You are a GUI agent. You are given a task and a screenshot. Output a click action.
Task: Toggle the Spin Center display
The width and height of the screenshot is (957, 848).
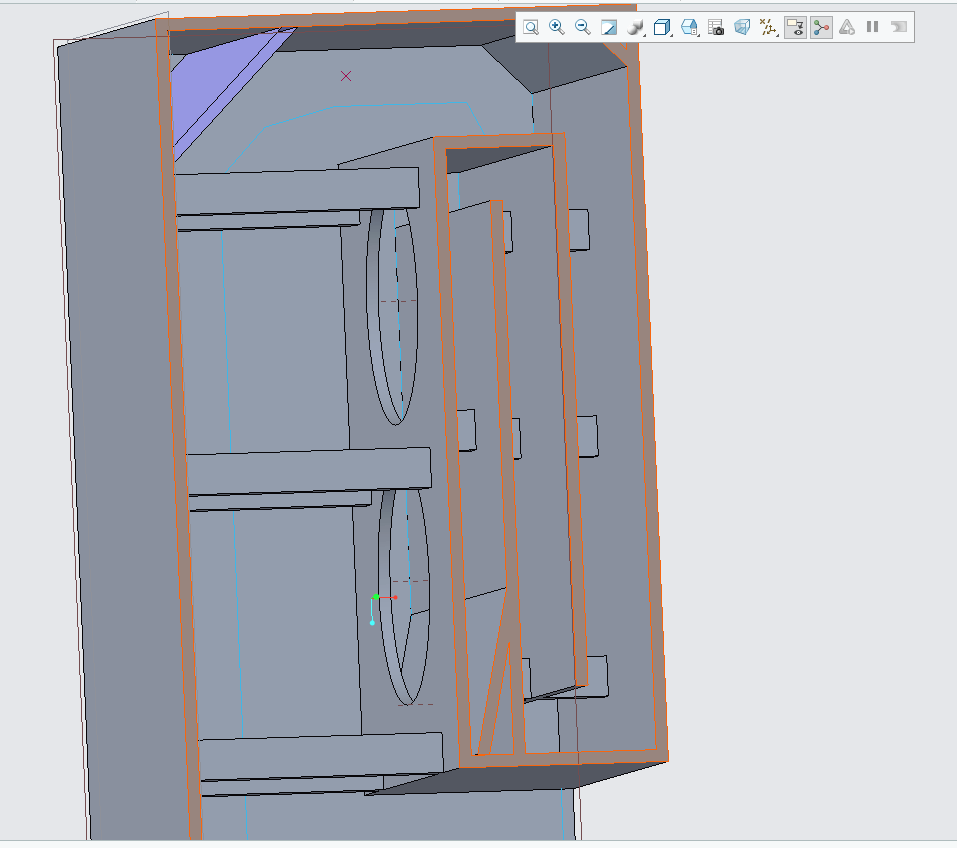point(822,27)
